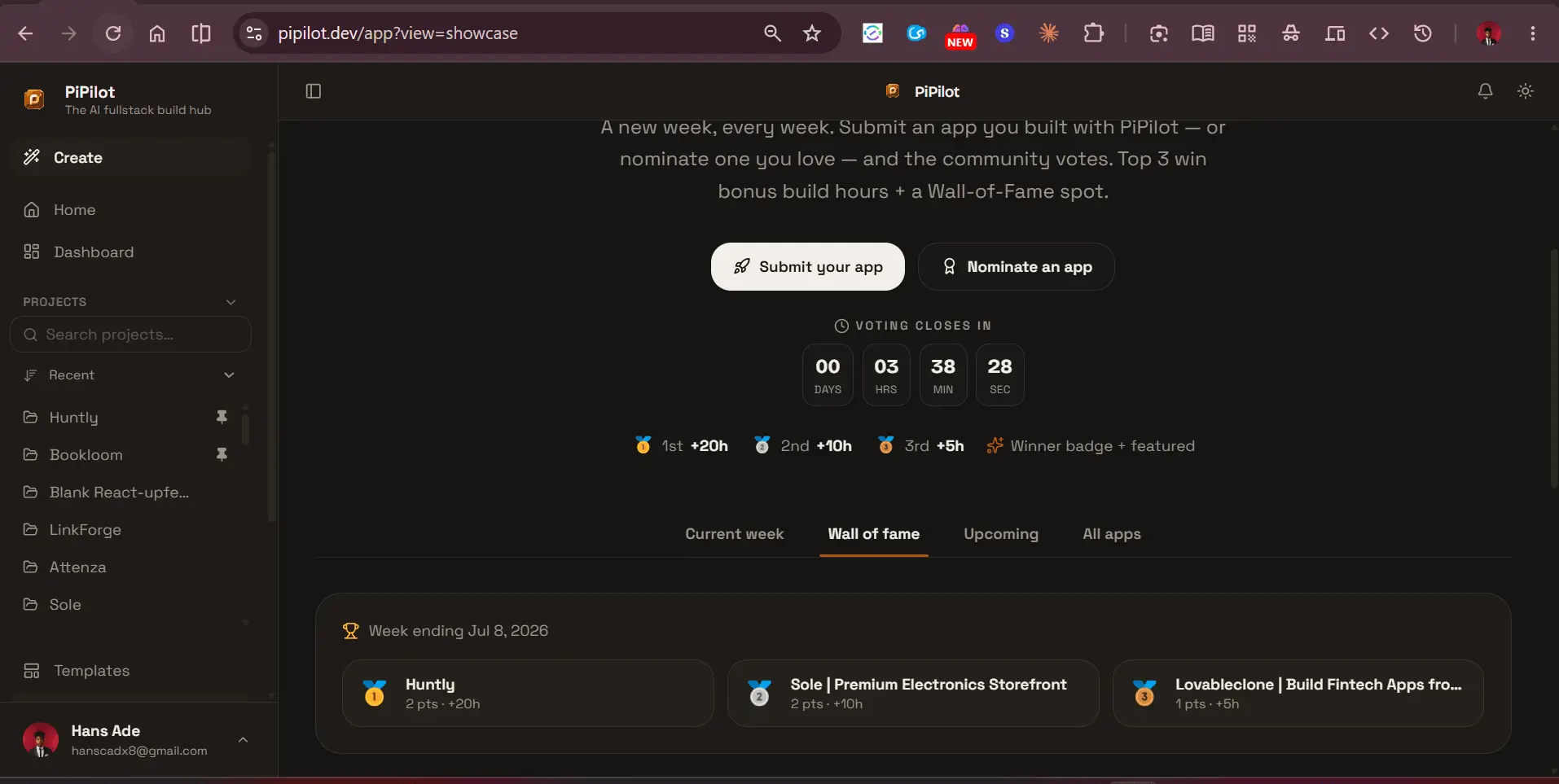Open the Huntly first-place winner card
This screenshot has height=784, width=1559.
tap(528, 694)
